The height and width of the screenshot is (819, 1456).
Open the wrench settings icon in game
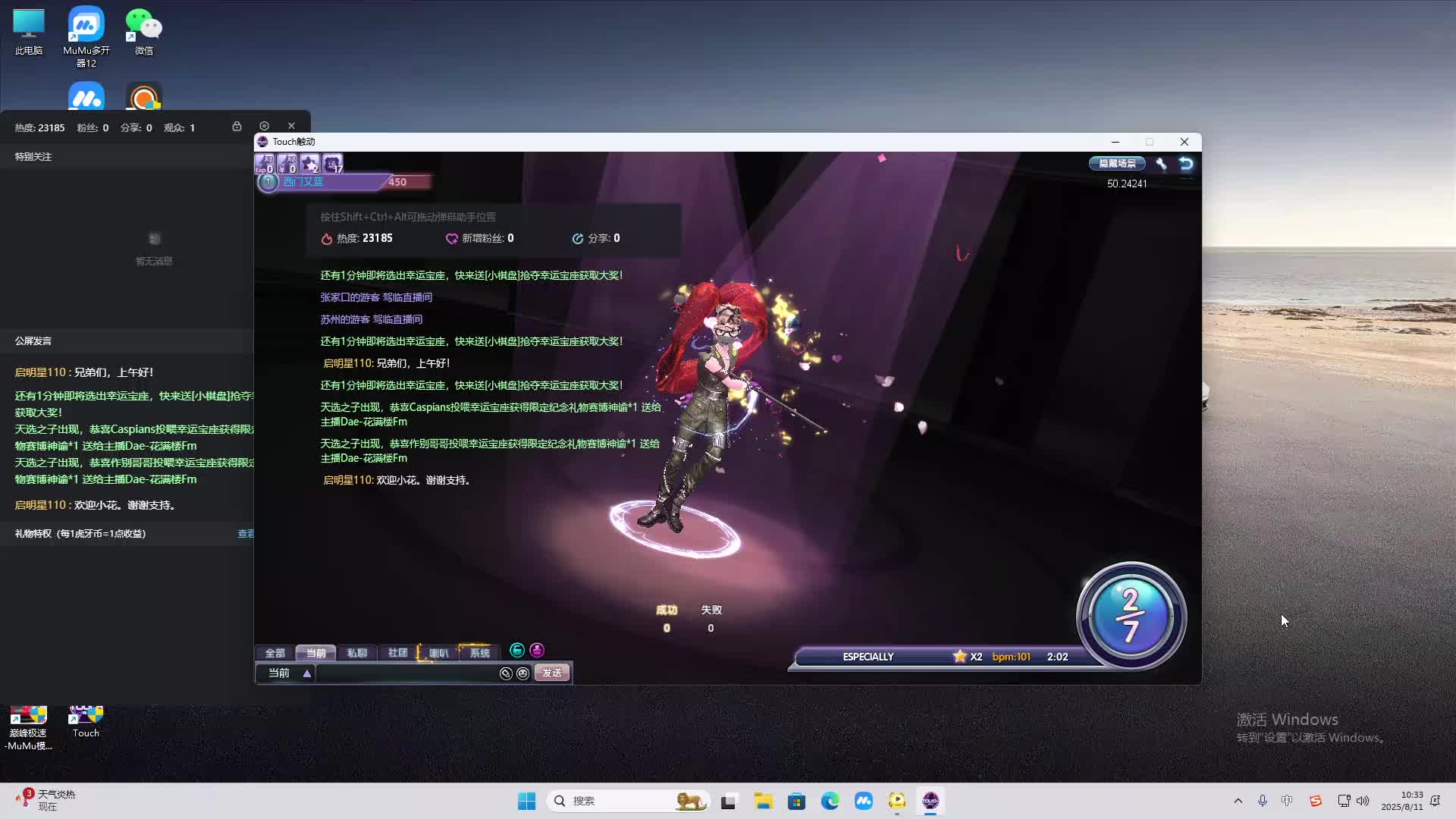click(1161, 163)
